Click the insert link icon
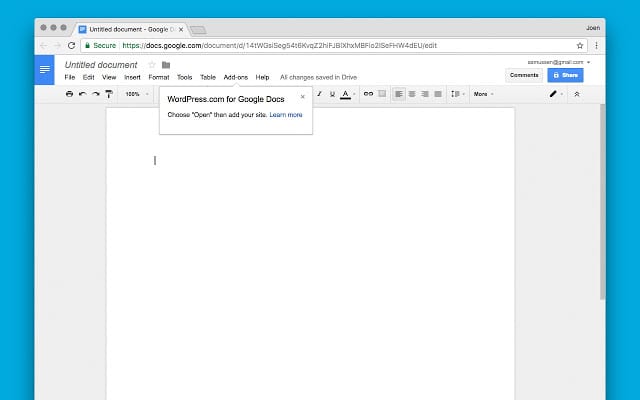This screenshot has width=640, height=400. 368,94
